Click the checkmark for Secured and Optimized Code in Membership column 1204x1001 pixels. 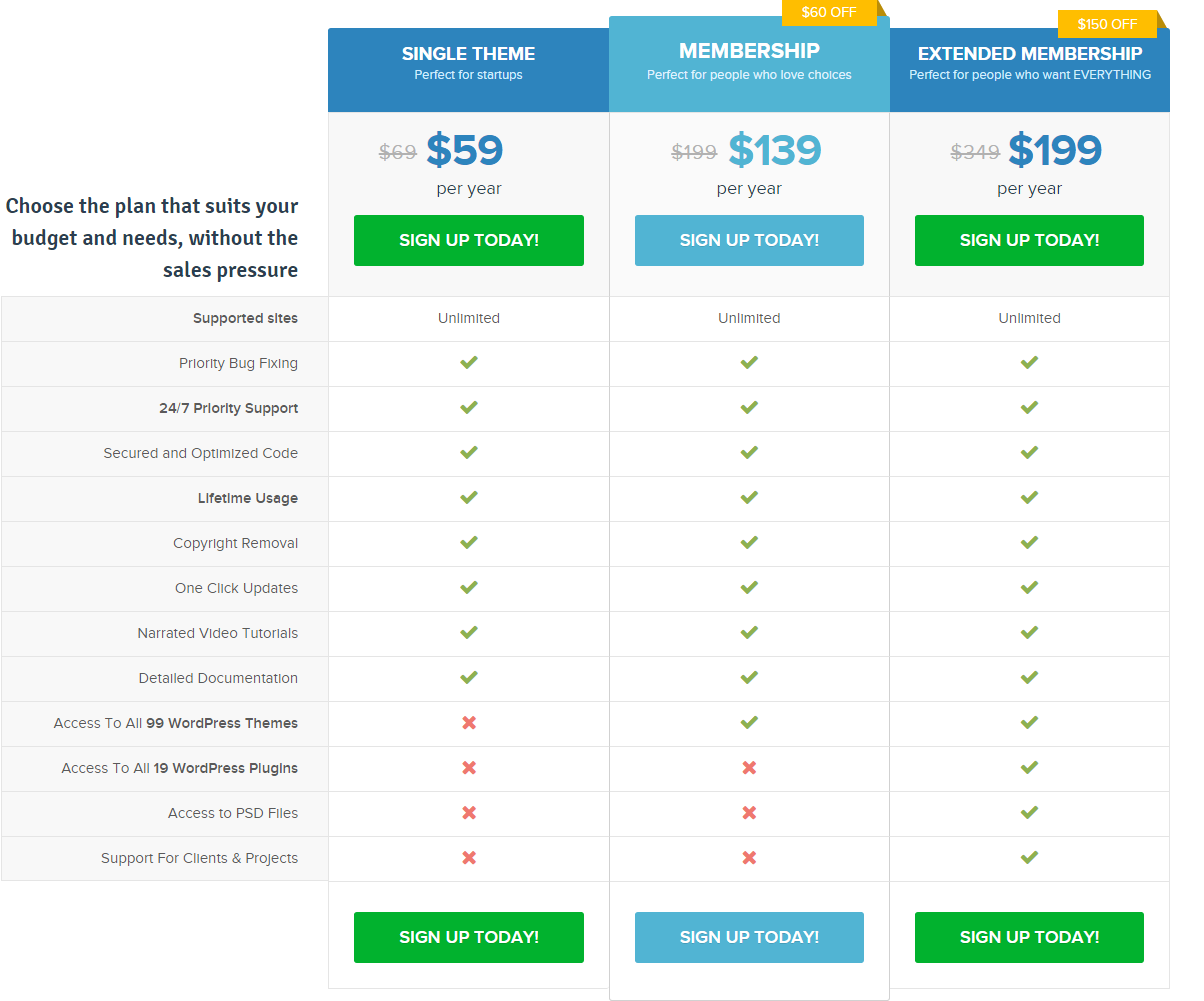point(748,452)
